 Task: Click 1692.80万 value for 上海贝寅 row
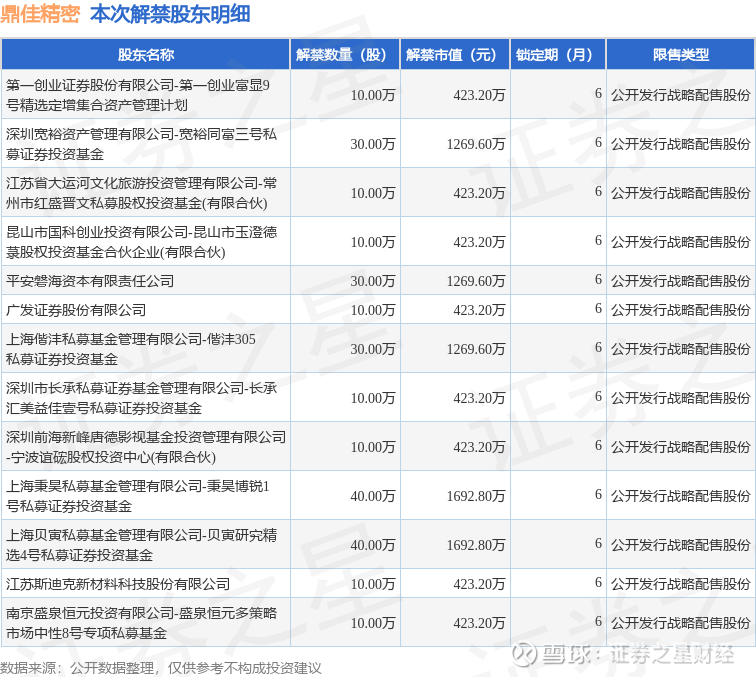476,545
